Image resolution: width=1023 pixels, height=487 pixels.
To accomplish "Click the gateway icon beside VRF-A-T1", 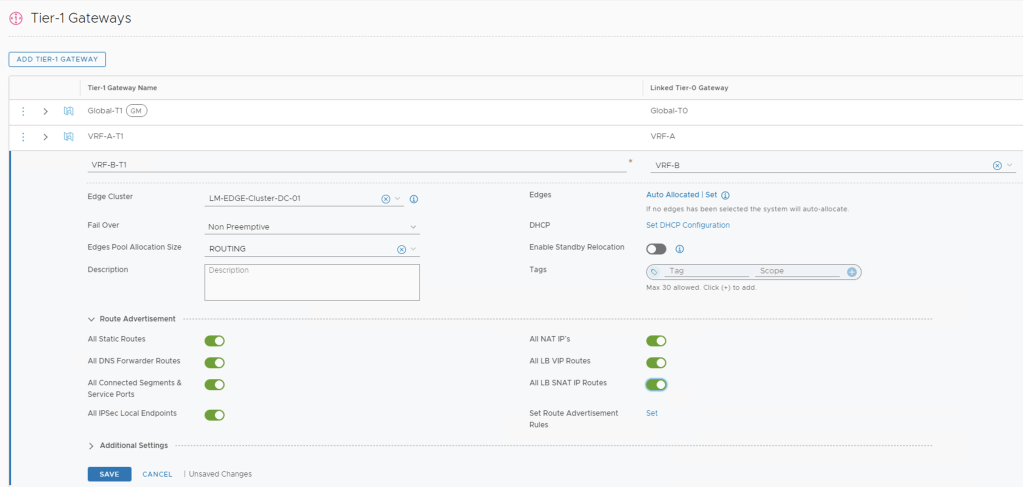I will click(x=69, y=136).
